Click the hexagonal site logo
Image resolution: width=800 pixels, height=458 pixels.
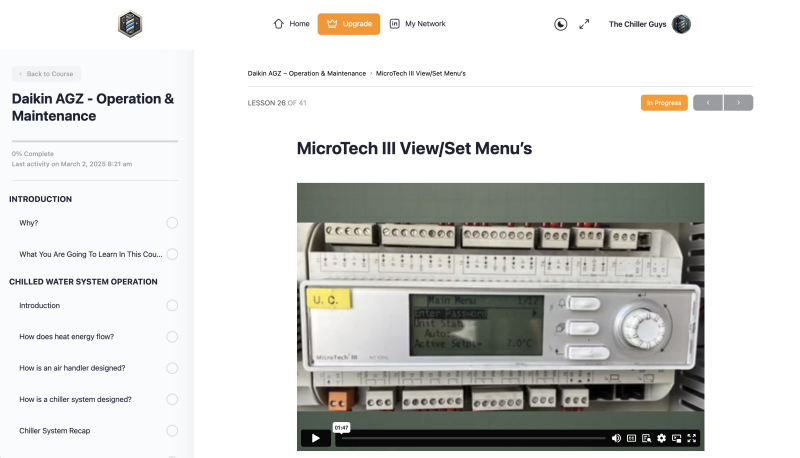click(x=130, y=24)
